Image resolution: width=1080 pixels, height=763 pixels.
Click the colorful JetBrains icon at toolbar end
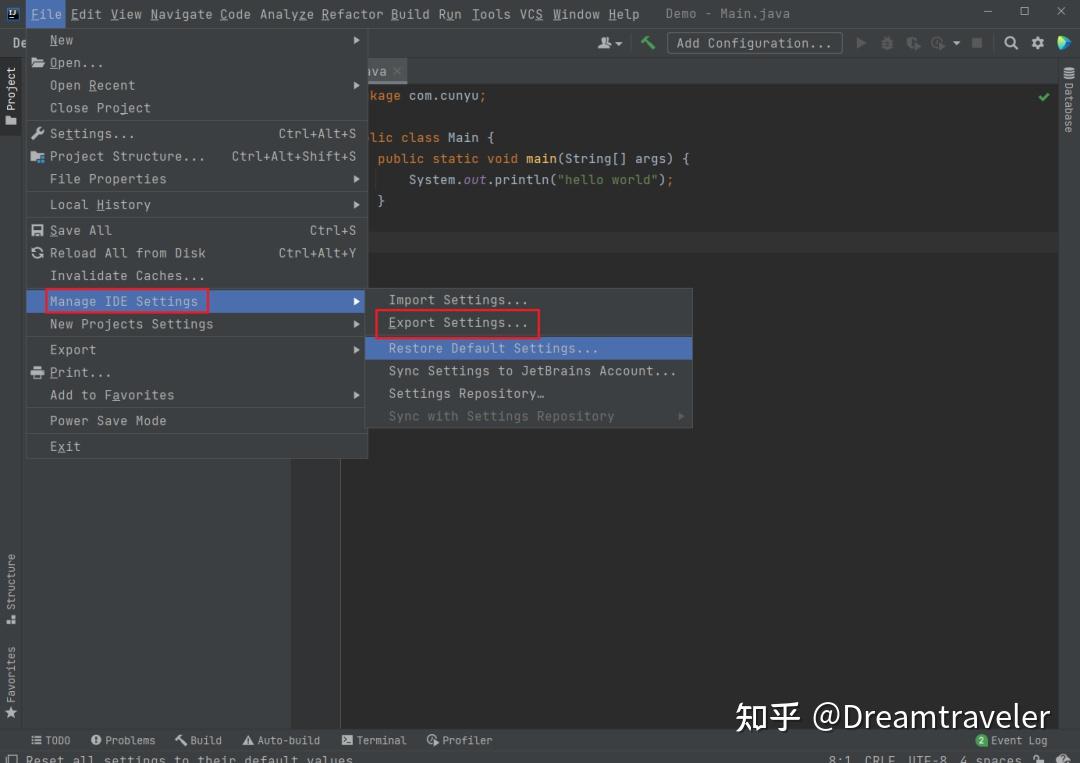[1063, 43]
